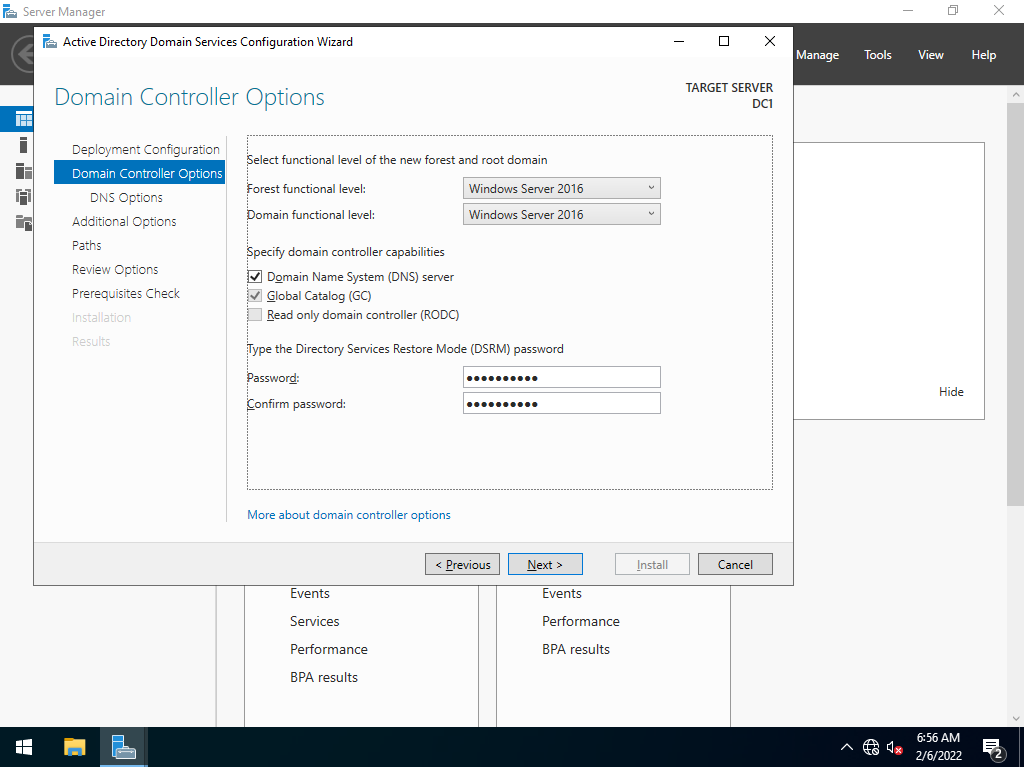The height and width of the screenshot is (767, 1024).
Task: Go to Prerequisites Check step
Action: click(126, 293)
